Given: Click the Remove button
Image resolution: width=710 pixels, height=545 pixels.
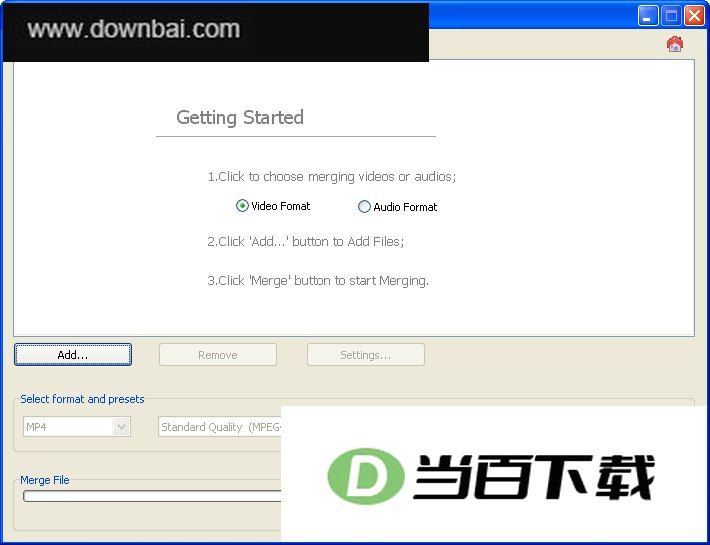Looking at the screenshot, I should pos(218,354).
